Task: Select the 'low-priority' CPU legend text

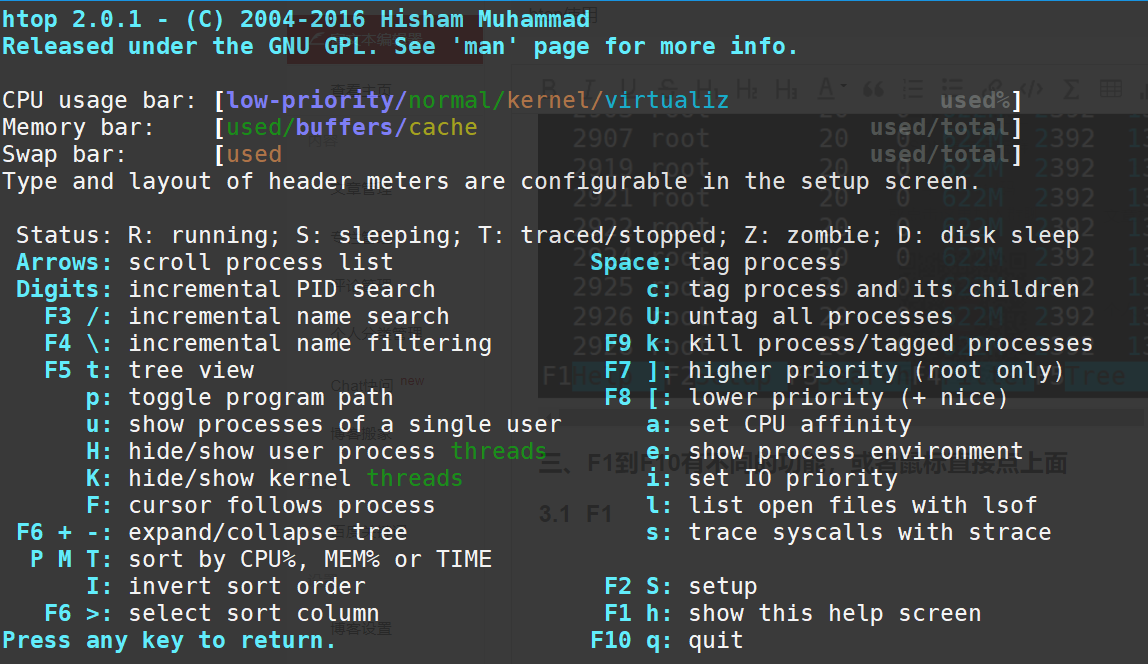Action: tap(310, 100)
